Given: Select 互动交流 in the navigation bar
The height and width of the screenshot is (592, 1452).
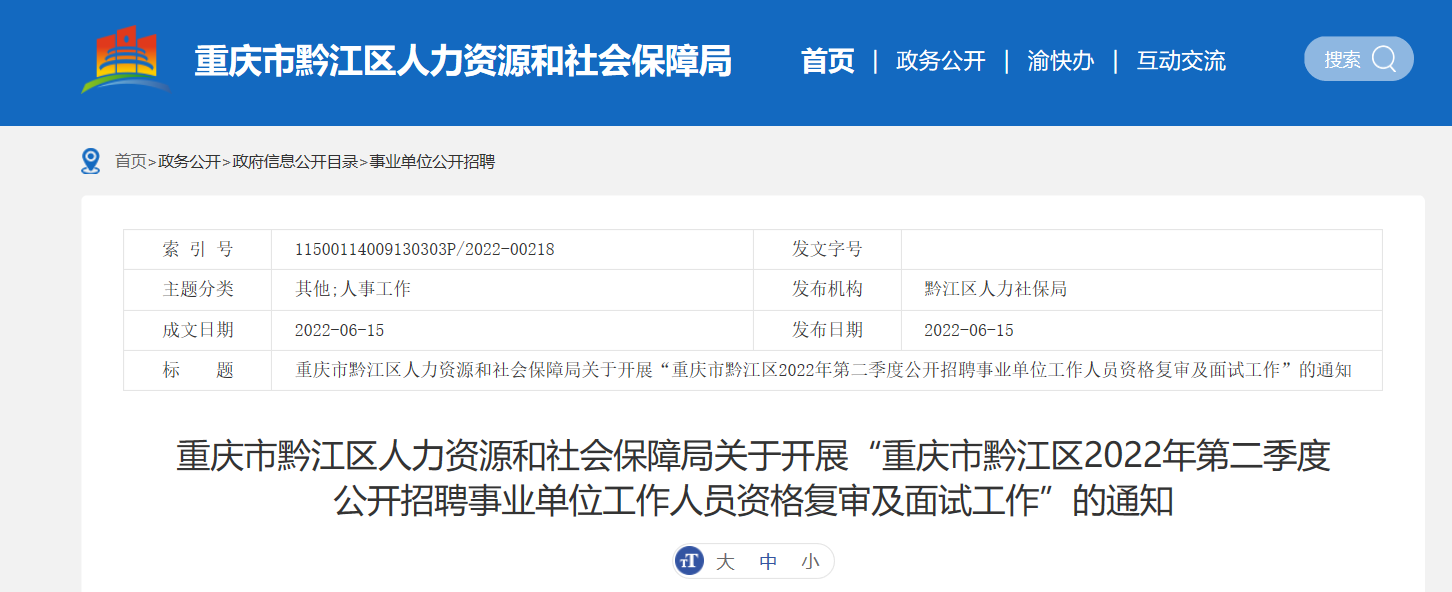Looking at the screenshot, I should click(1180, 61).
